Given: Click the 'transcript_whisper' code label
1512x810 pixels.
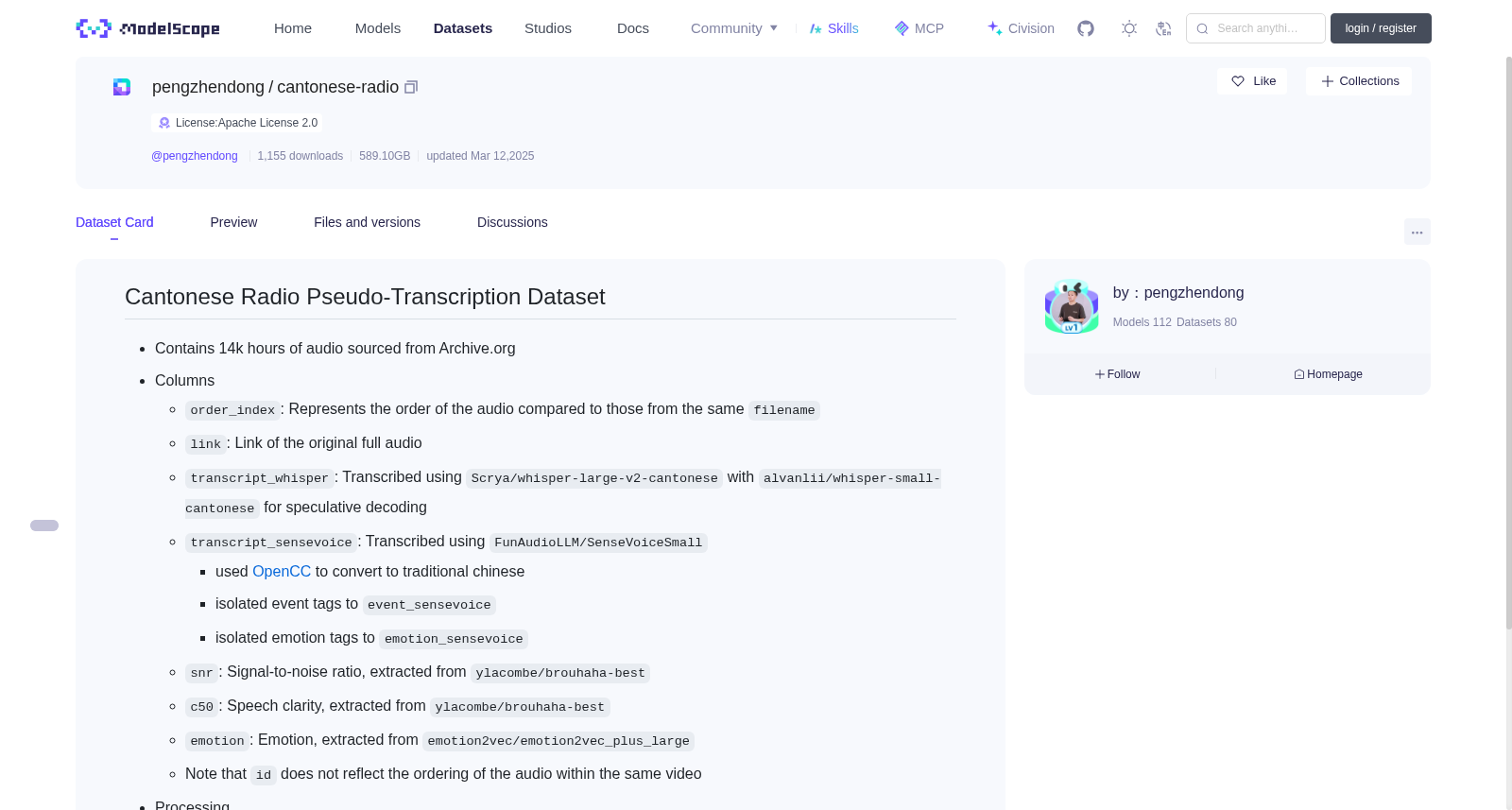Looking at the screenshot, I should point(260,478).
